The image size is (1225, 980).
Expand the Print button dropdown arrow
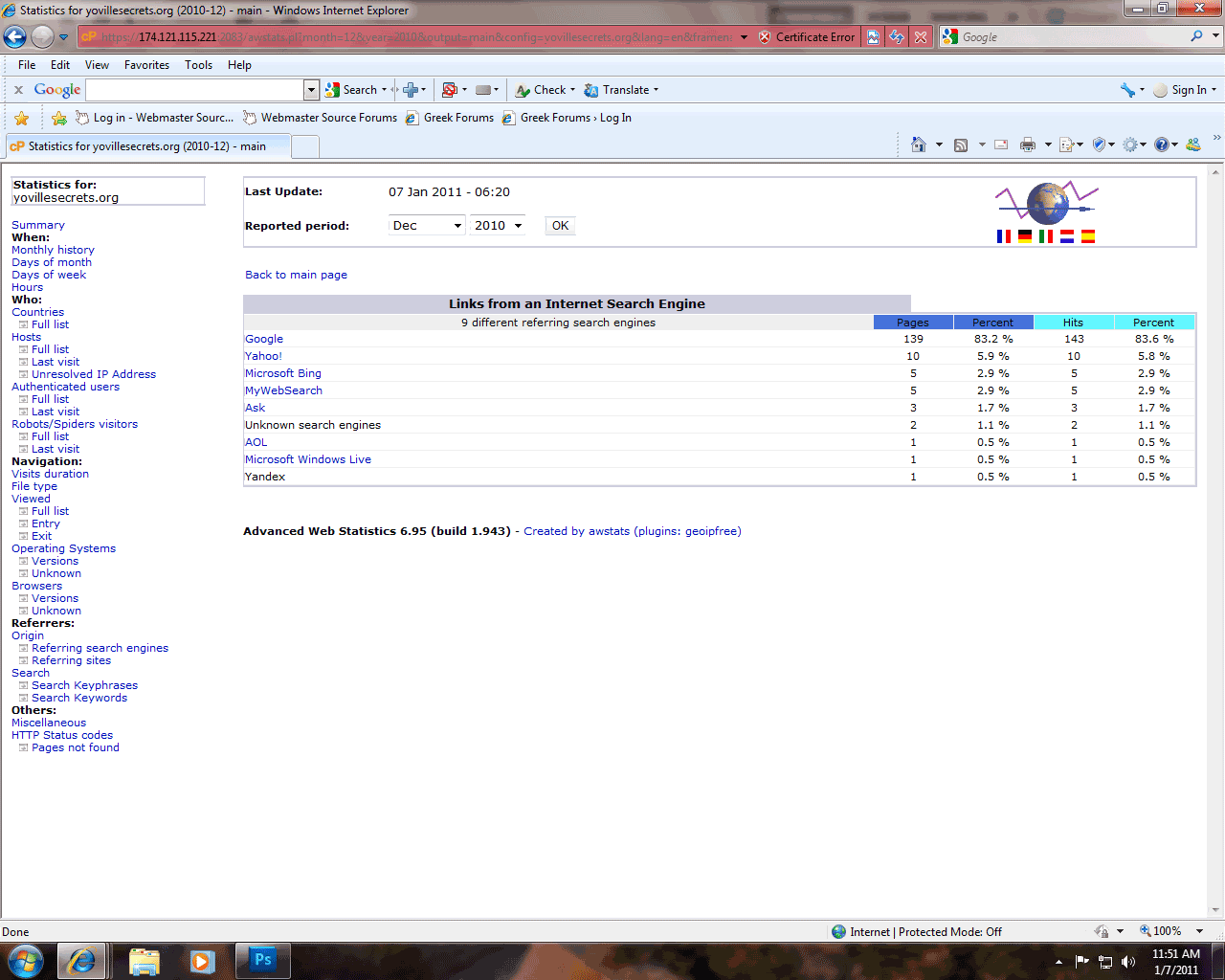click(1048, 145)
